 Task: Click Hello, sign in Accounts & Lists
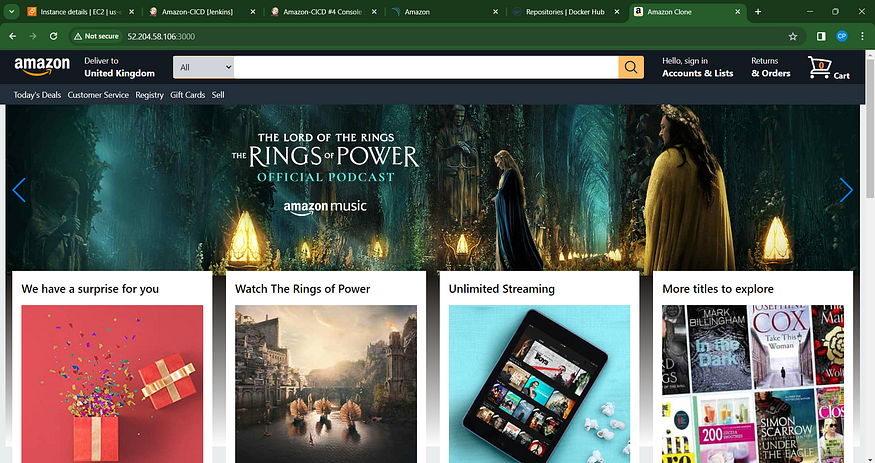[698, 67]
